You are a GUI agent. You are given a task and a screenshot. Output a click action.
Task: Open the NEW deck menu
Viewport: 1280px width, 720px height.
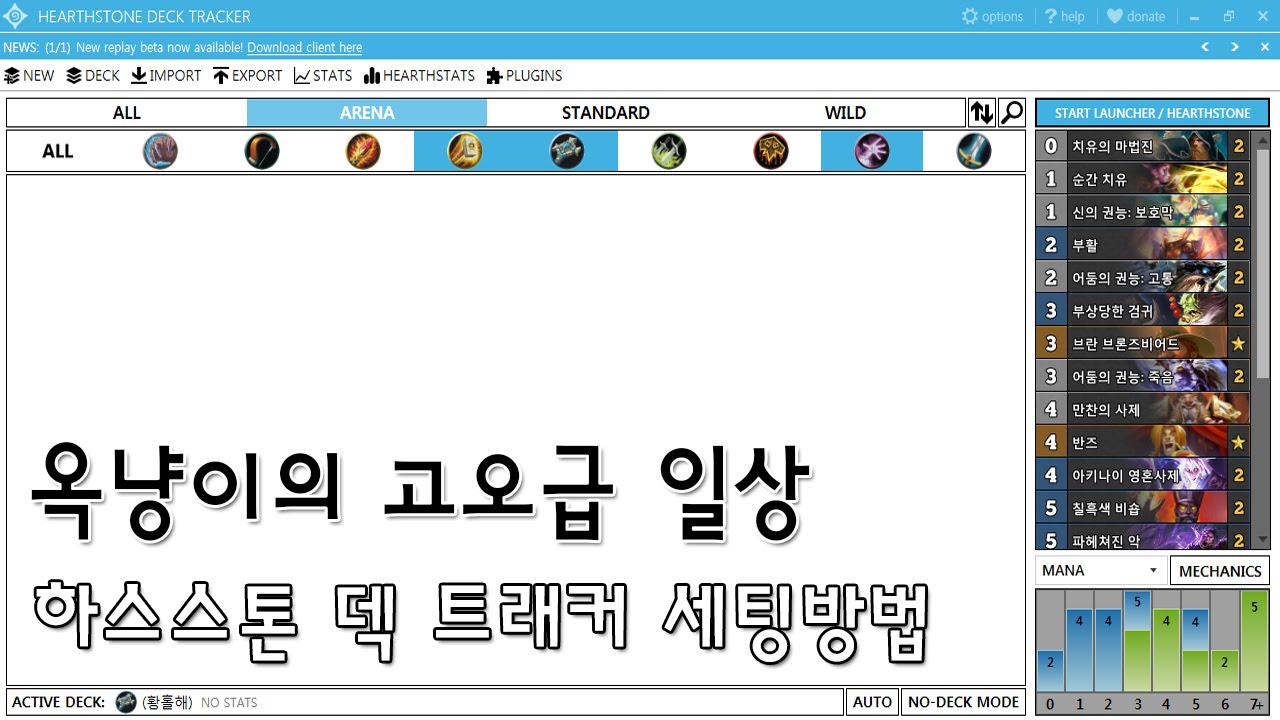pyautogui.click(x=30, y=76)
